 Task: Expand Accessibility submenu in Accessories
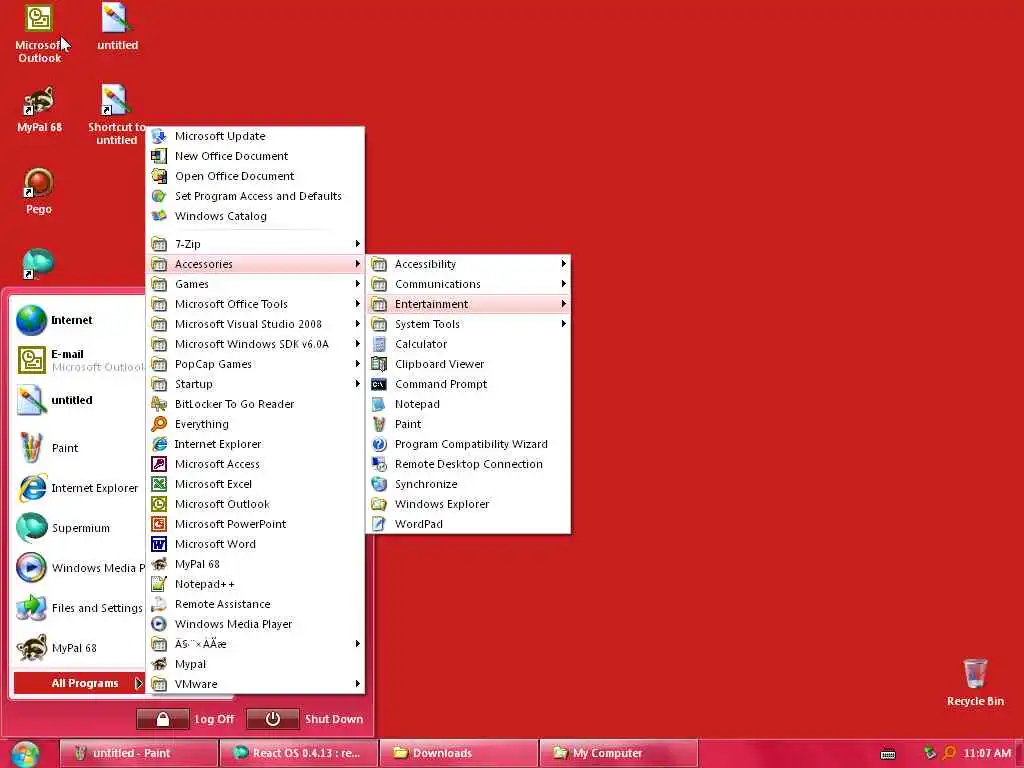click(468, 264)
